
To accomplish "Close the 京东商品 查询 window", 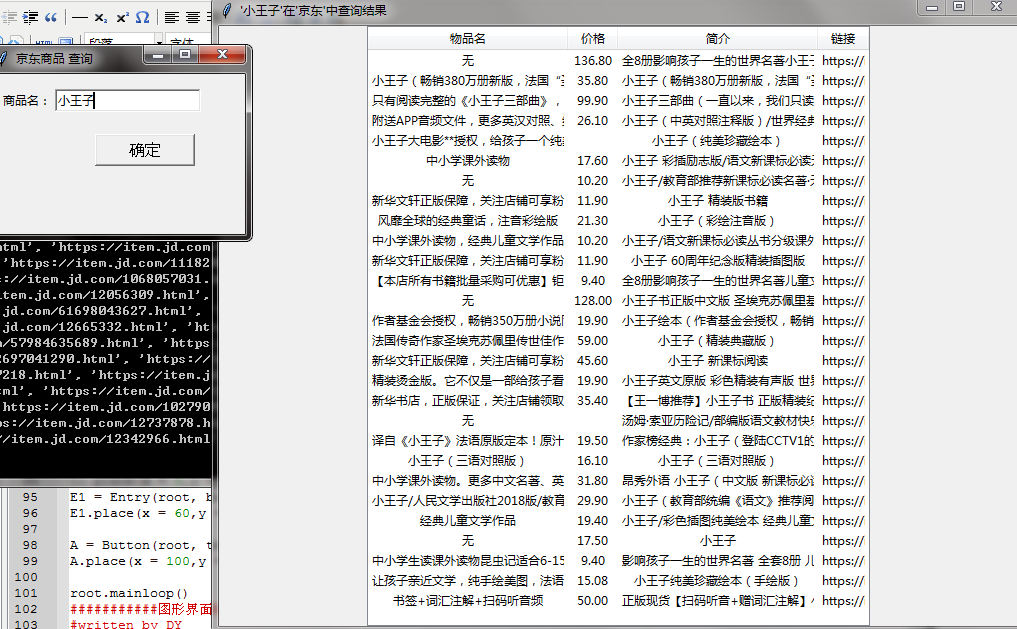I will click(x=222, y=54).
